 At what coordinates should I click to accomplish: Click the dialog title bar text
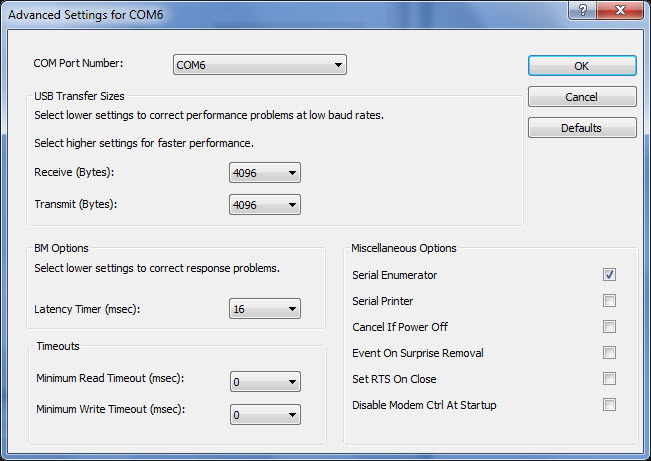coord(86,15)
